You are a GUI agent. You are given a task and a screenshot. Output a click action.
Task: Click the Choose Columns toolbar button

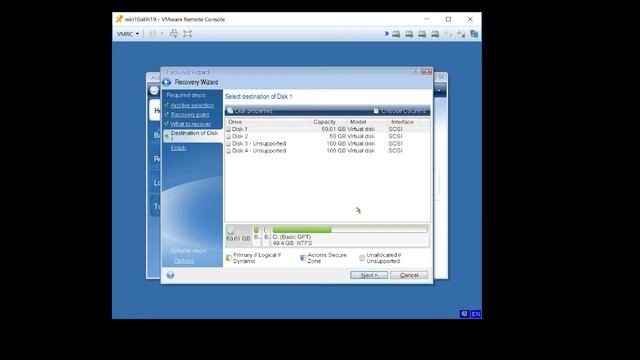tap(400, 111)
